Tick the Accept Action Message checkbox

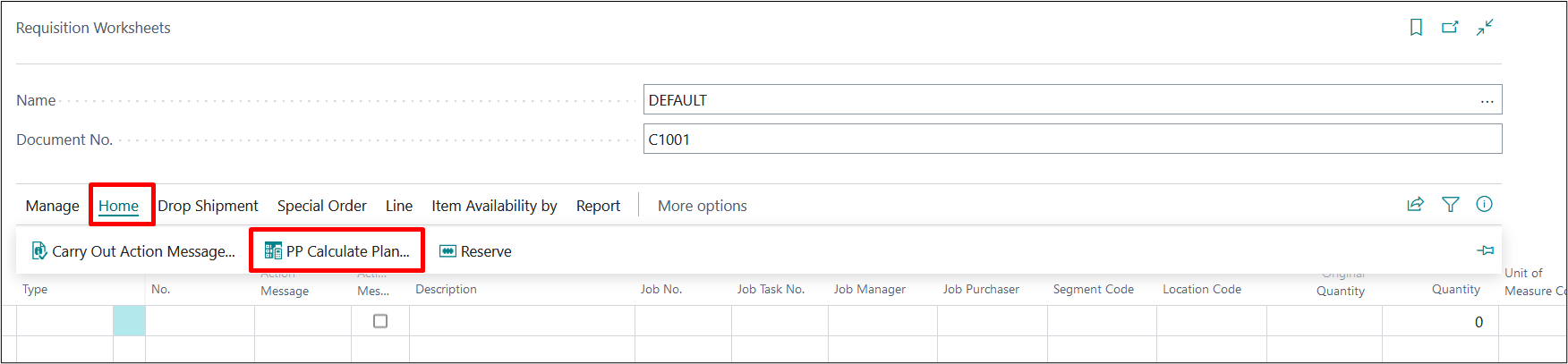380,321
